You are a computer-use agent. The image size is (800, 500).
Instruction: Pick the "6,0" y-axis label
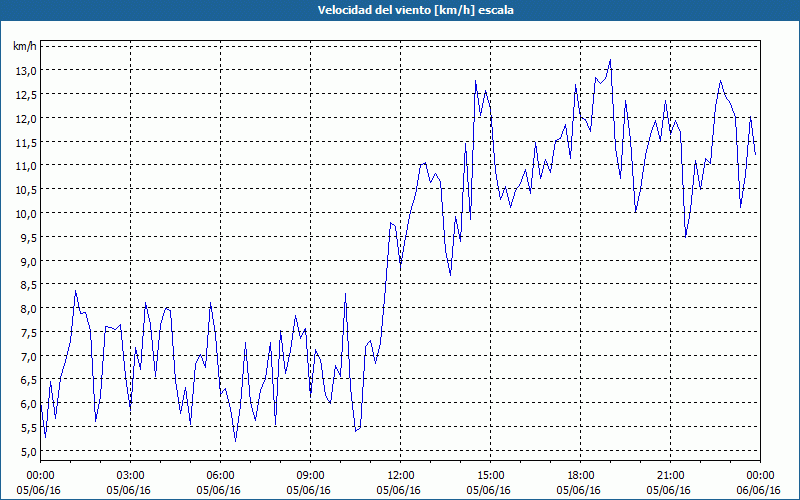pos(29,403)
